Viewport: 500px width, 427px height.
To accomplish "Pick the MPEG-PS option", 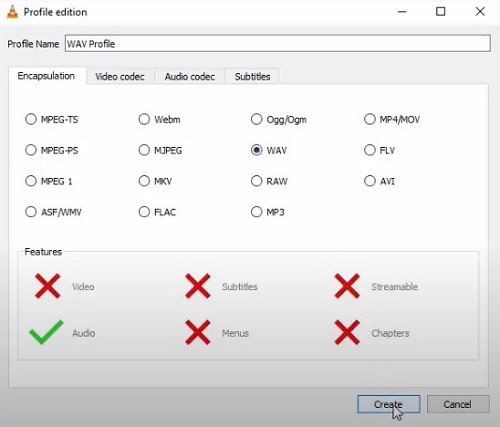I will [31, 150].
